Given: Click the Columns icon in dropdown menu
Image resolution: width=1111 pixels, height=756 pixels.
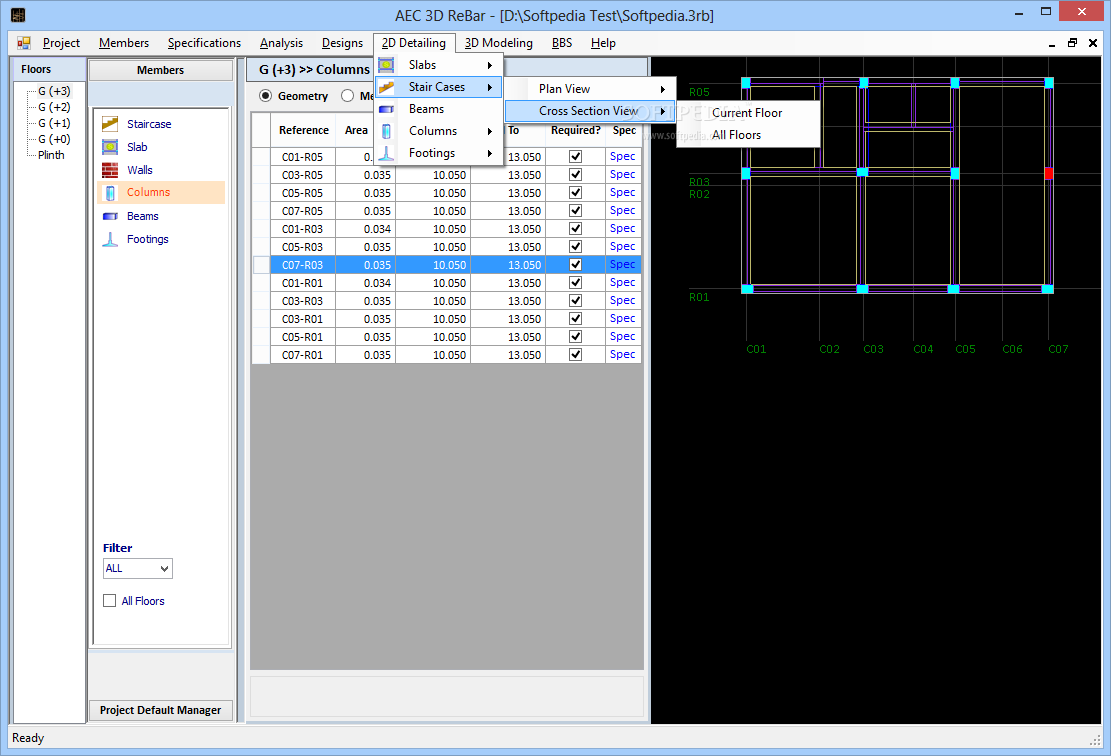Looking at the screenshot, I should (x=386, y=131).
